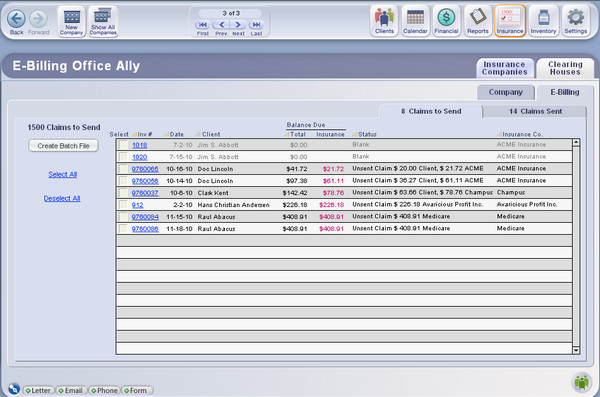The height and width of the screenshot is (397, 600).
Task: Click record counter 3 of 3
Action: [231, 13]
